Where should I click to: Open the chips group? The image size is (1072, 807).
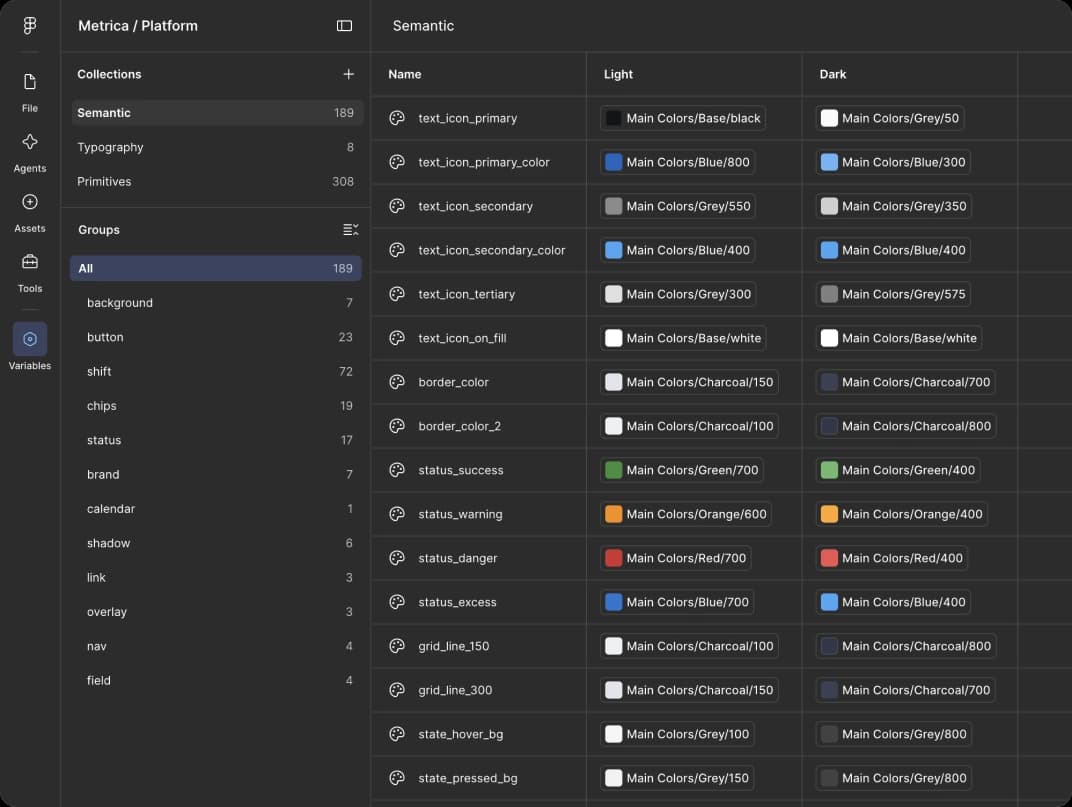216,406
